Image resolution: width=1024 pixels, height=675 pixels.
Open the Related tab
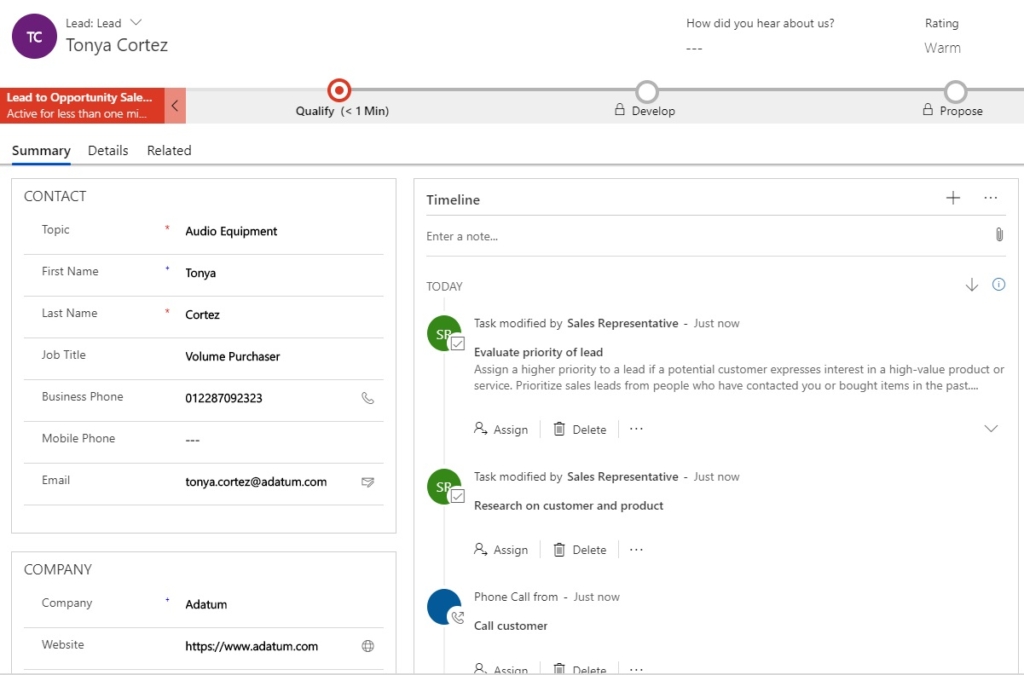click(x=169, y=151)
